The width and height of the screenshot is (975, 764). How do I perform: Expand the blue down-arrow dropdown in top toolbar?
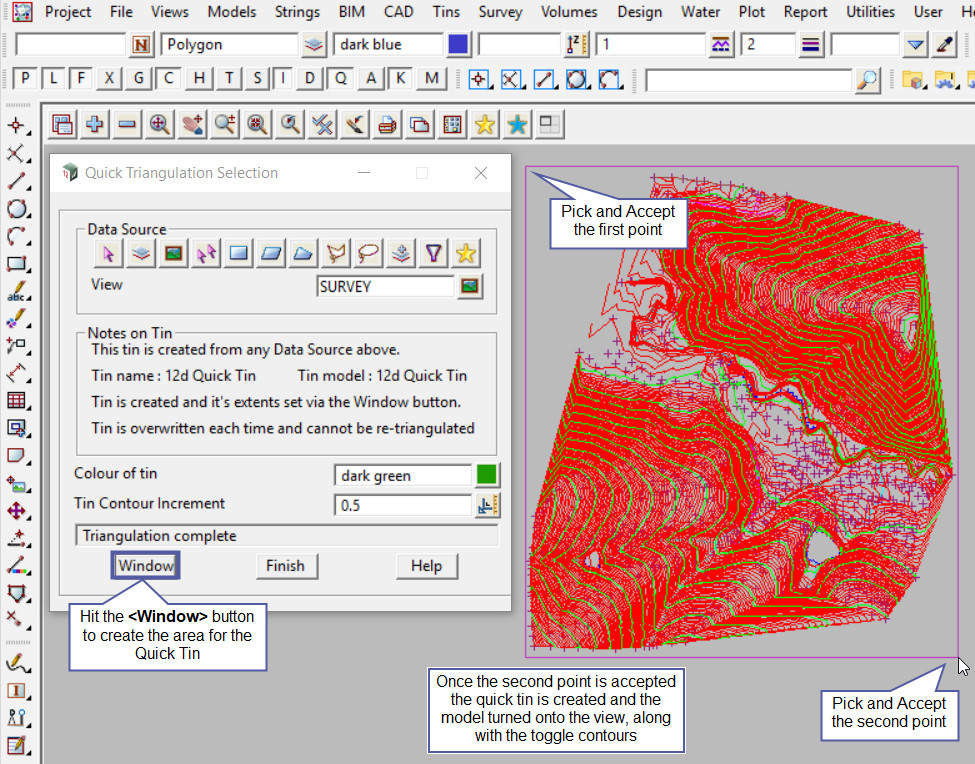(915, 45)
